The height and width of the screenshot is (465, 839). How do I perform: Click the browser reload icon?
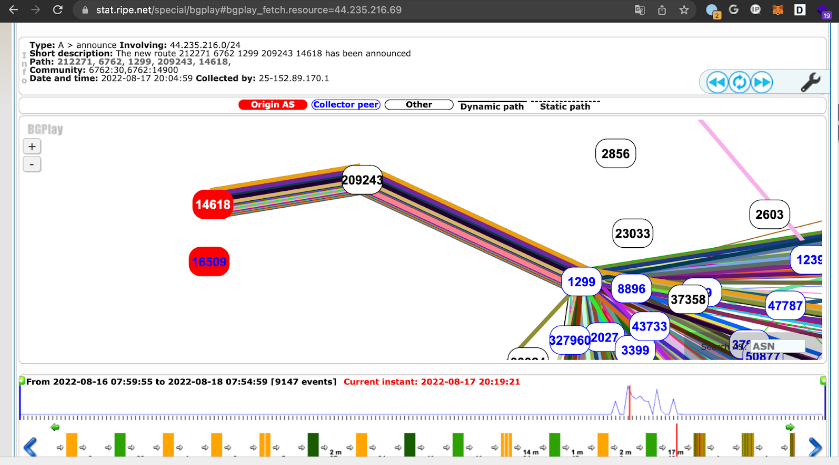[57, 10]
